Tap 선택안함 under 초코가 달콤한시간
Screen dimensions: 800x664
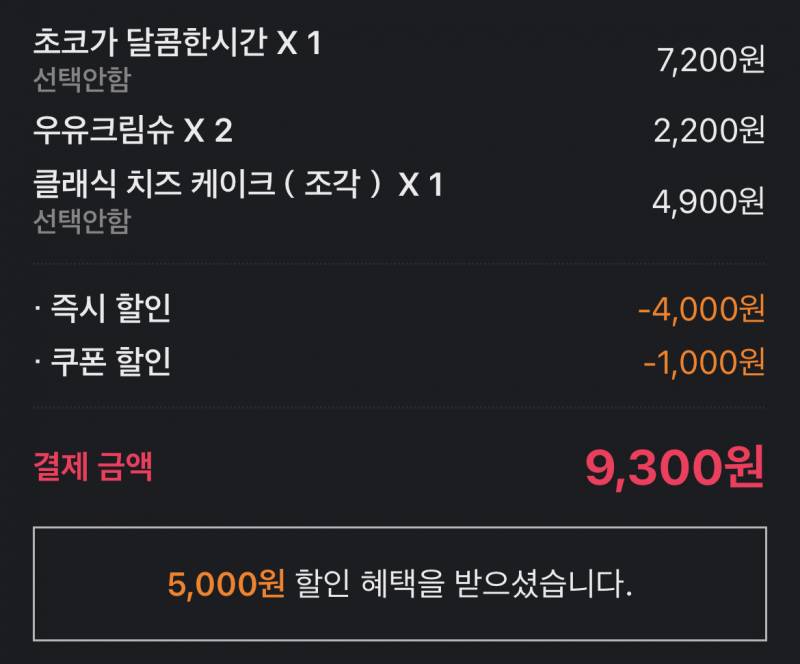coord(82,80)
